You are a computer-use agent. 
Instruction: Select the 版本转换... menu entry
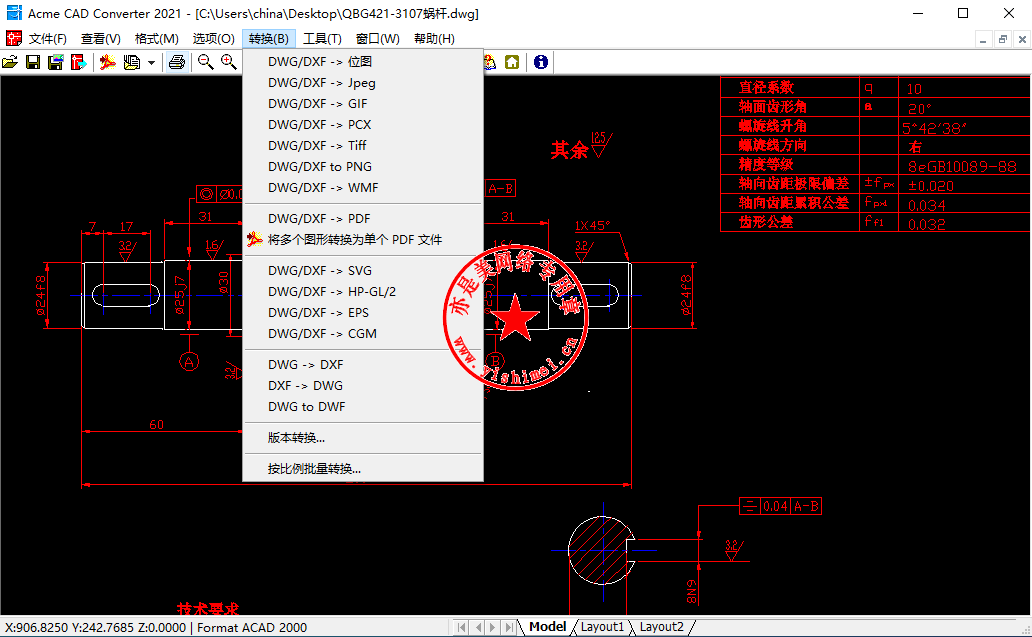(363, 438)
